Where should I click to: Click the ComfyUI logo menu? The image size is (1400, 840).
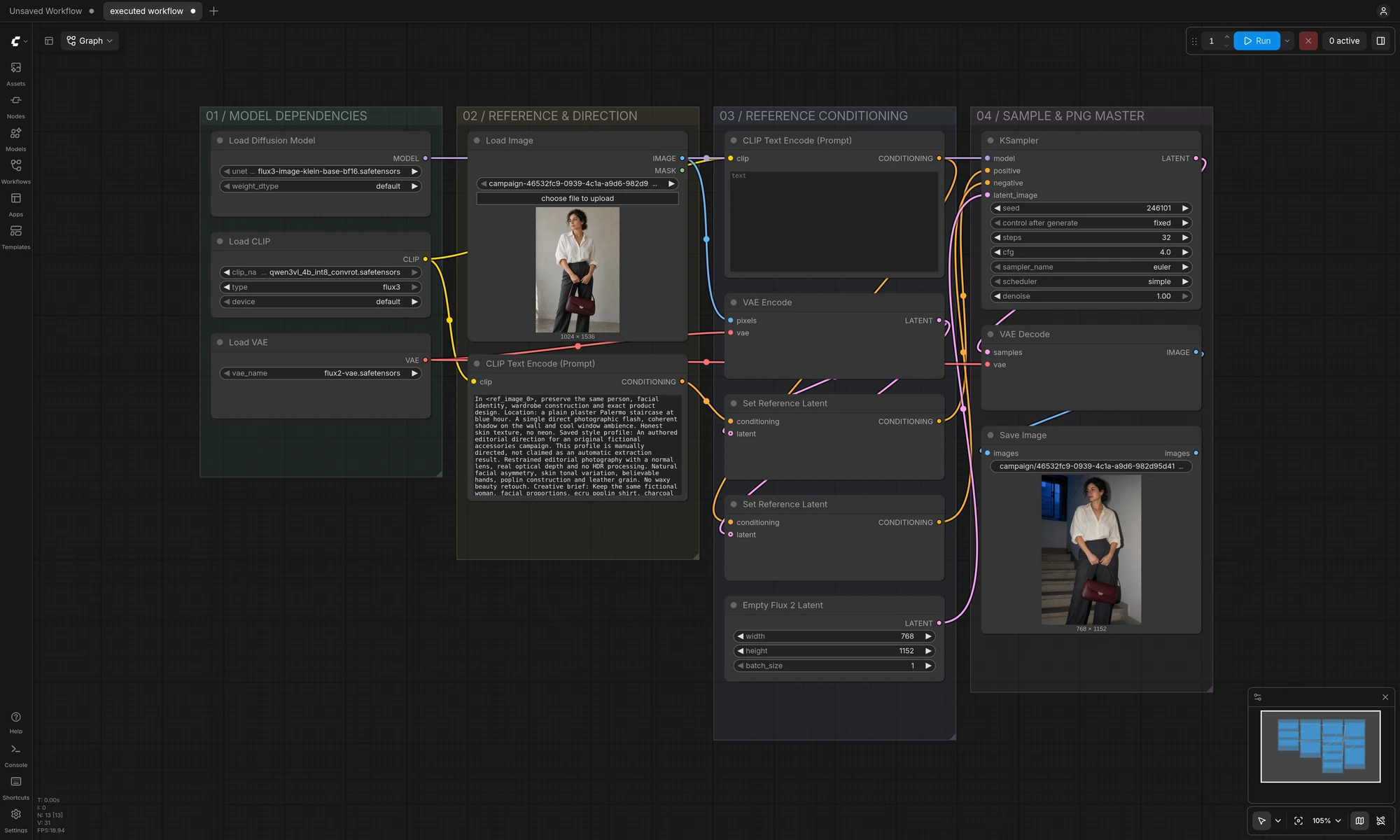point(19,41)
